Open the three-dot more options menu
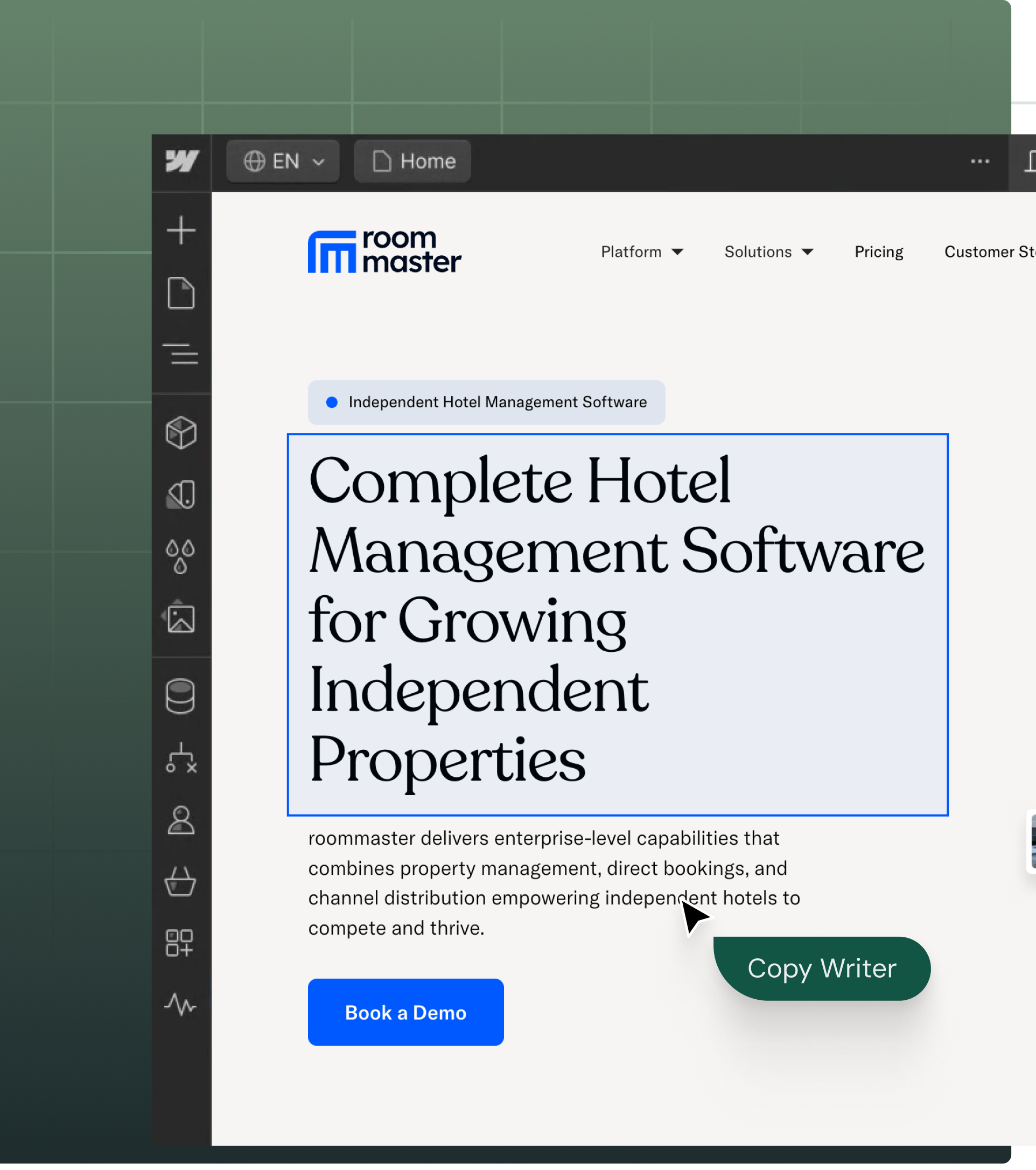 (x=980, y=162)
